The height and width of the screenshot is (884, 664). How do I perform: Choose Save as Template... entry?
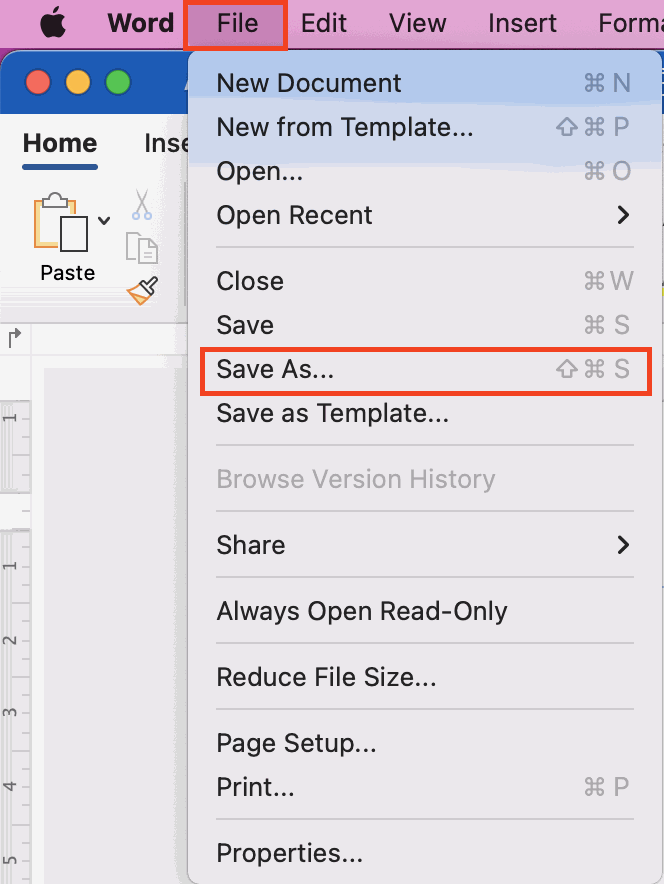pyautogui.click(x=424, y=413)
